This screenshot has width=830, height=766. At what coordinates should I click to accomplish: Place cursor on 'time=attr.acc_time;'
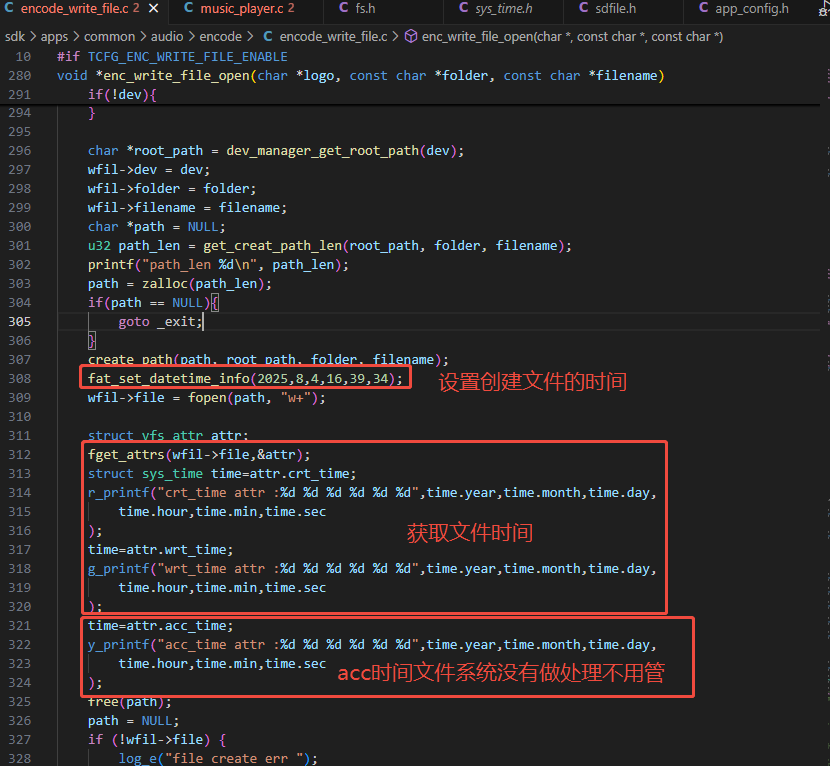tap(160, 626)
